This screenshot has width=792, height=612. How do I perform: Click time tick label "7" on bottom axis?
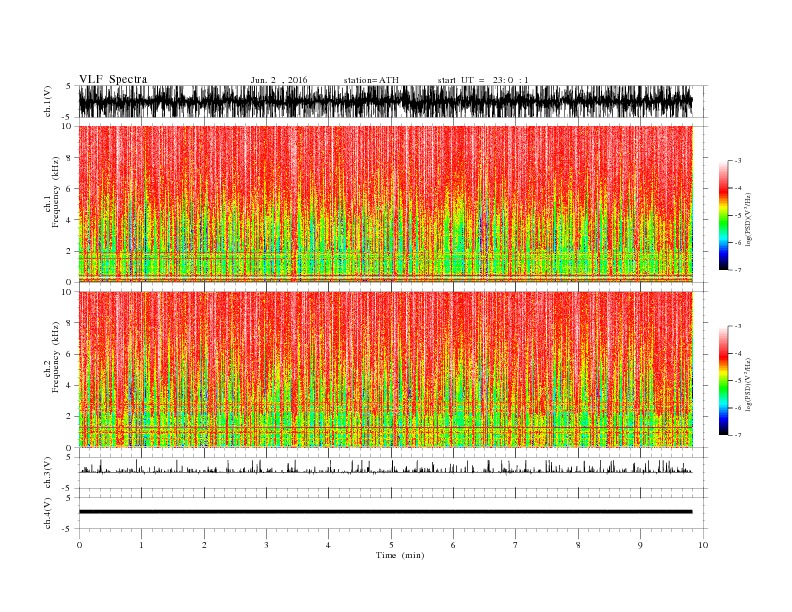(x=515, y=545)
